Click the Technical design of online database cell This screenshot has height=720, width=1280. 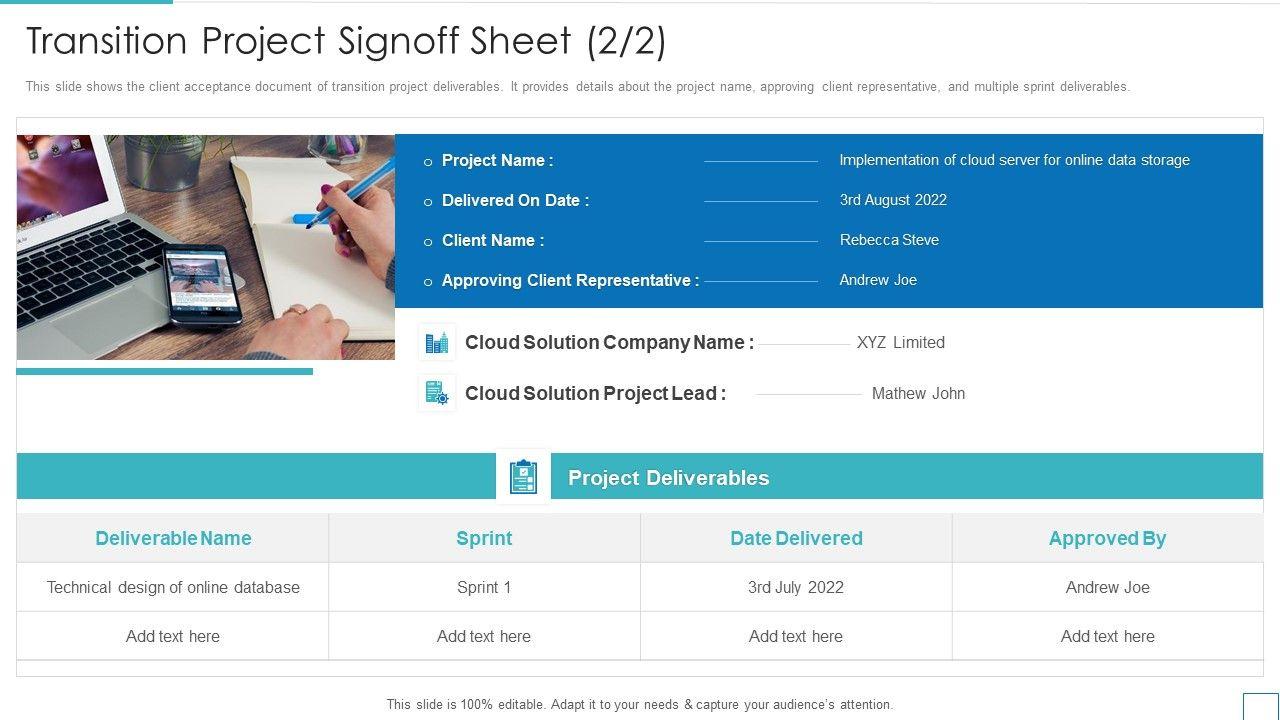(173, 587)
